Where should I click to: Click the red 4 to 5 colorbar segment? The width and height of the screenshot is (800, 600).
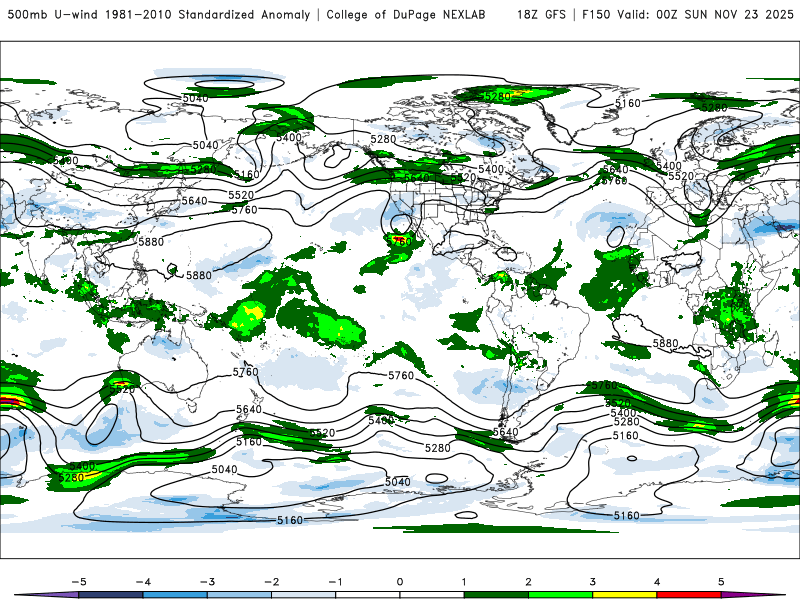[689, 595]
